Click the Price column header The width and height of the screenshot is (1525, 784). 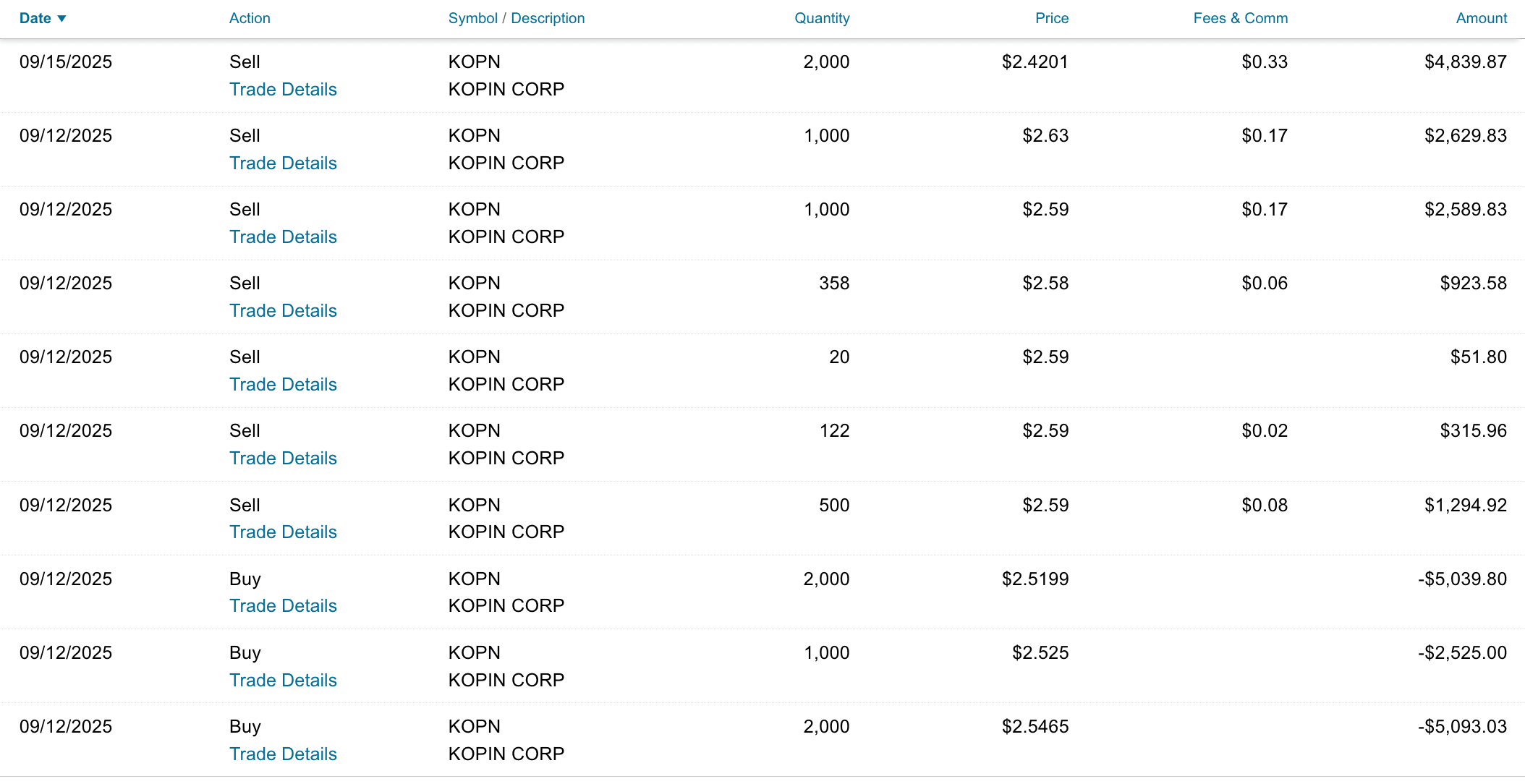click(x=1051, y=19)
